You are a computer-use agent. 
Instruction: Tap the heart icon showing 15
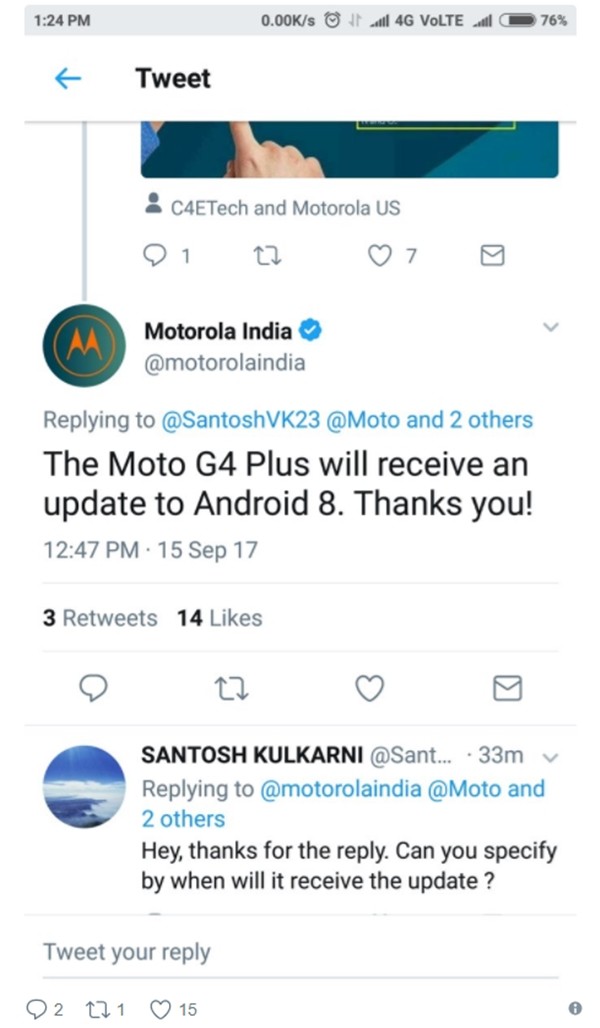(161, 1009)
